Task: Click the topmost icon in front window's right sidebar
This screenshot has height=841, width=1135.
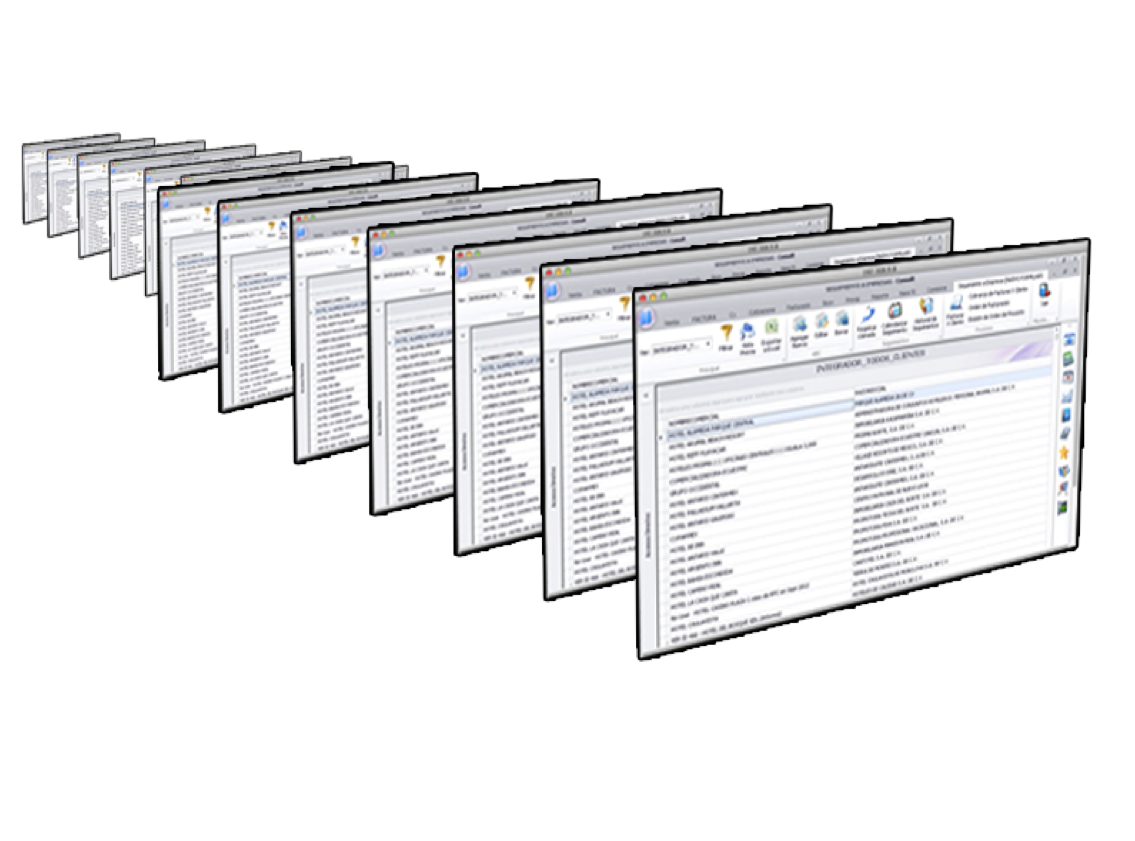Action: [x=1068, y=339]
